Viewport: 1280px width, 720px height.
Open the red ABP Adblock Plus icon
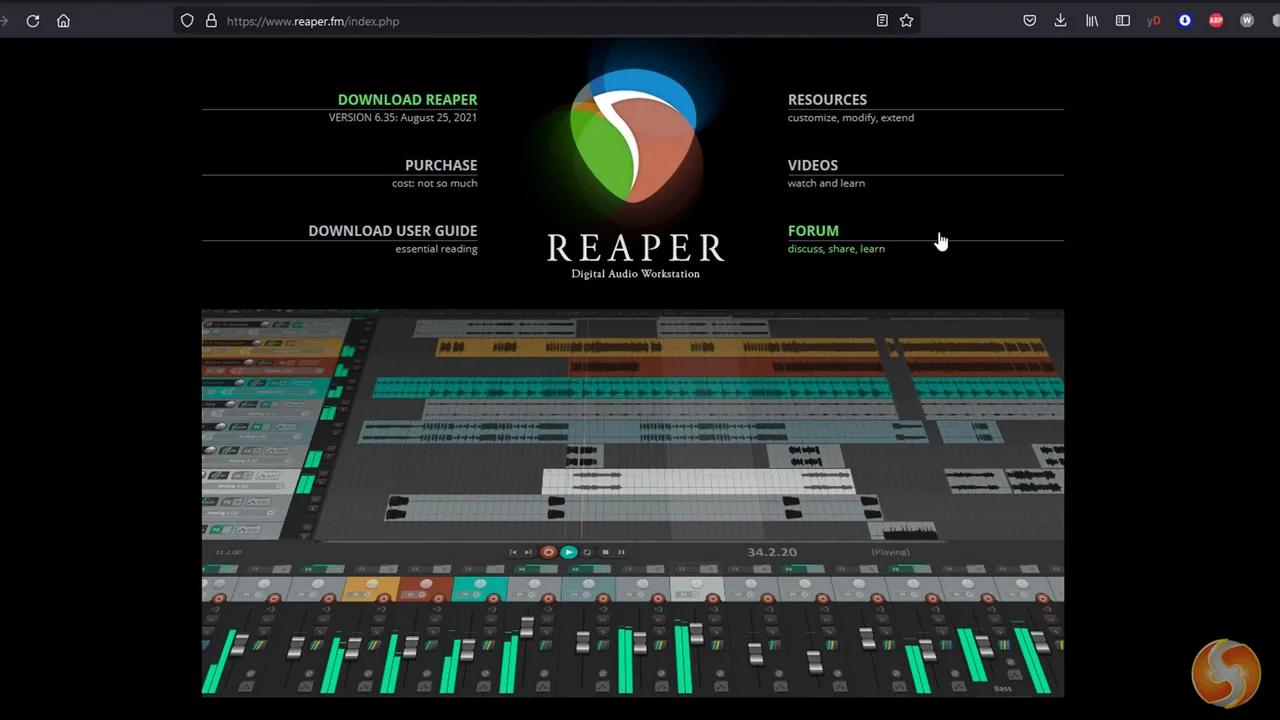click(x=1216, y=21)
